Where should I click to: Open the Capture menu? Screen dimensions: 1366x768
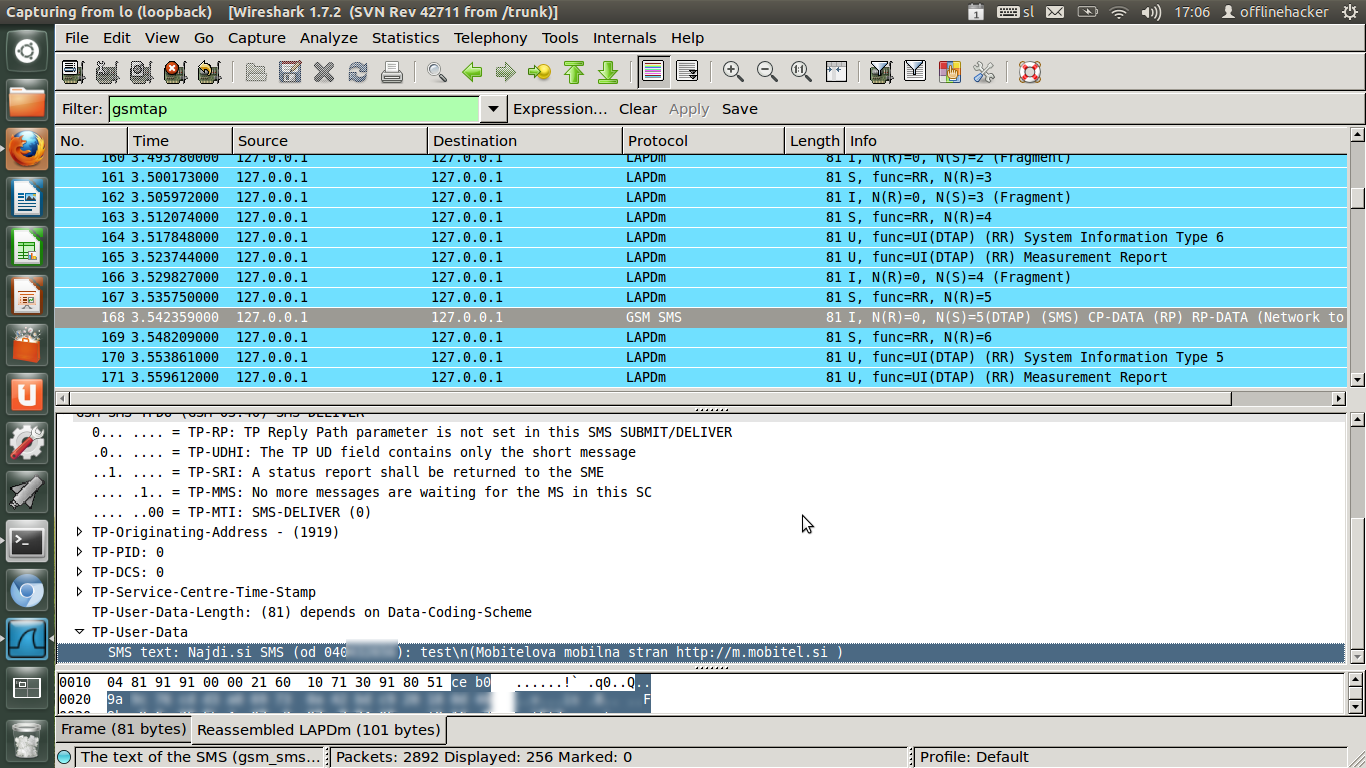[257, 38]
